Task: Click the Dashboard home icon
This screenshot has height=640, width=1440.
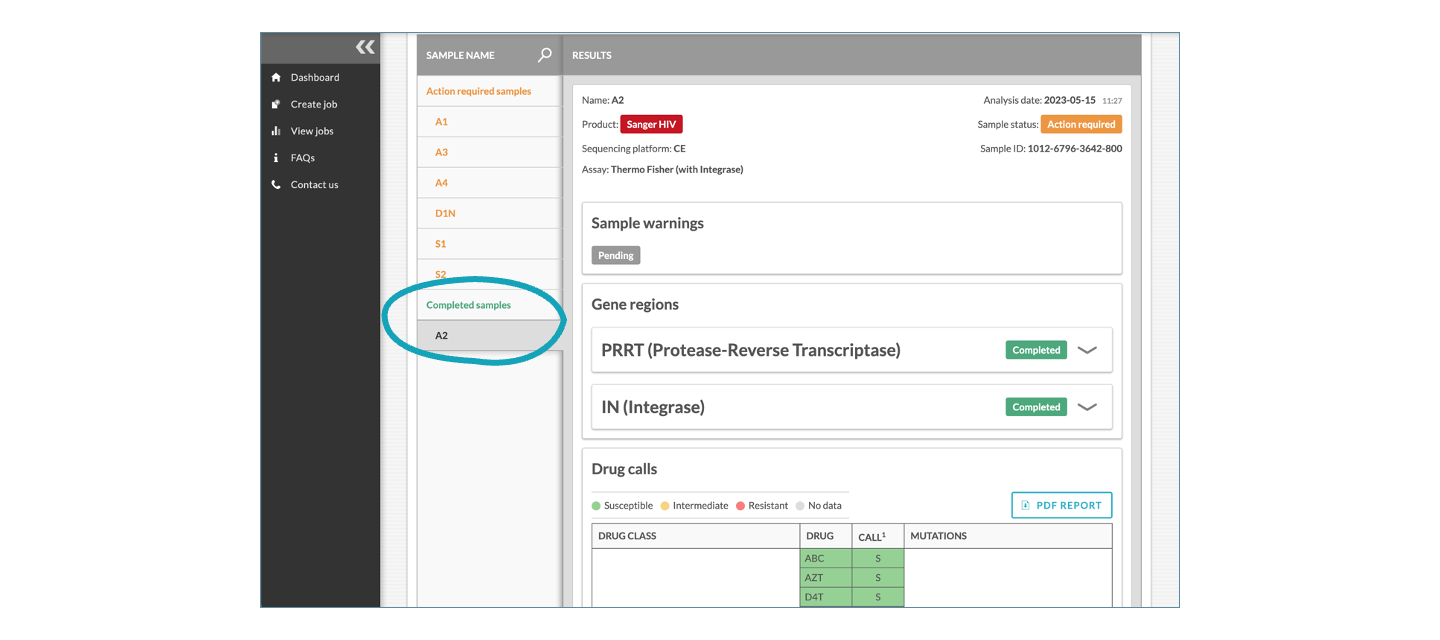Action: pos(276,77)
